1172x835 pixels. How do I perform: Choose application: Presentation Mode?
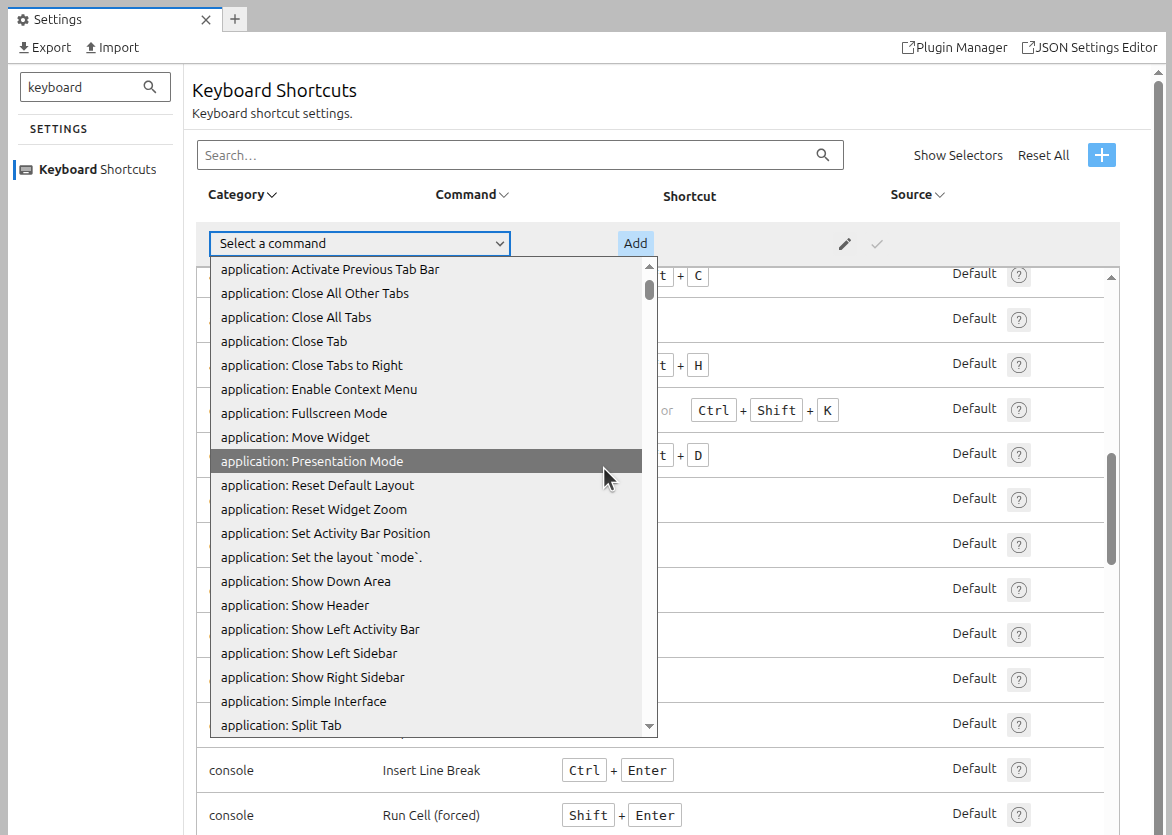[x=426, y=461]
